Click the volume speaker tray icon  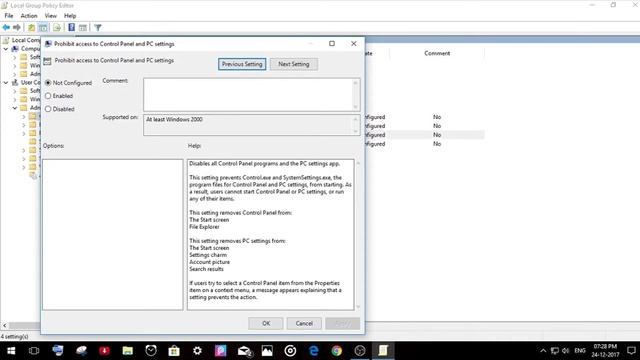click(x=565, y=351)
